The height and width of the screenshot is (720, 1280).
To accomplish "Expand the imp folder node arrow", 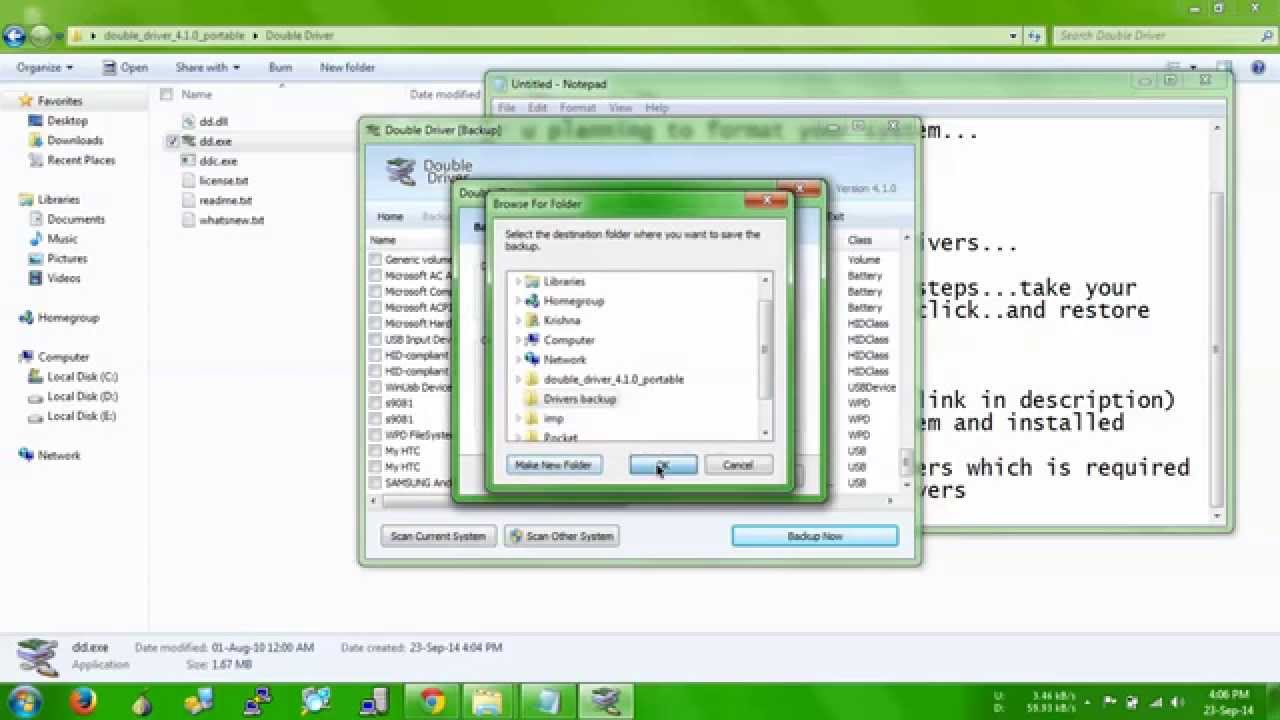I will (518, 418).
